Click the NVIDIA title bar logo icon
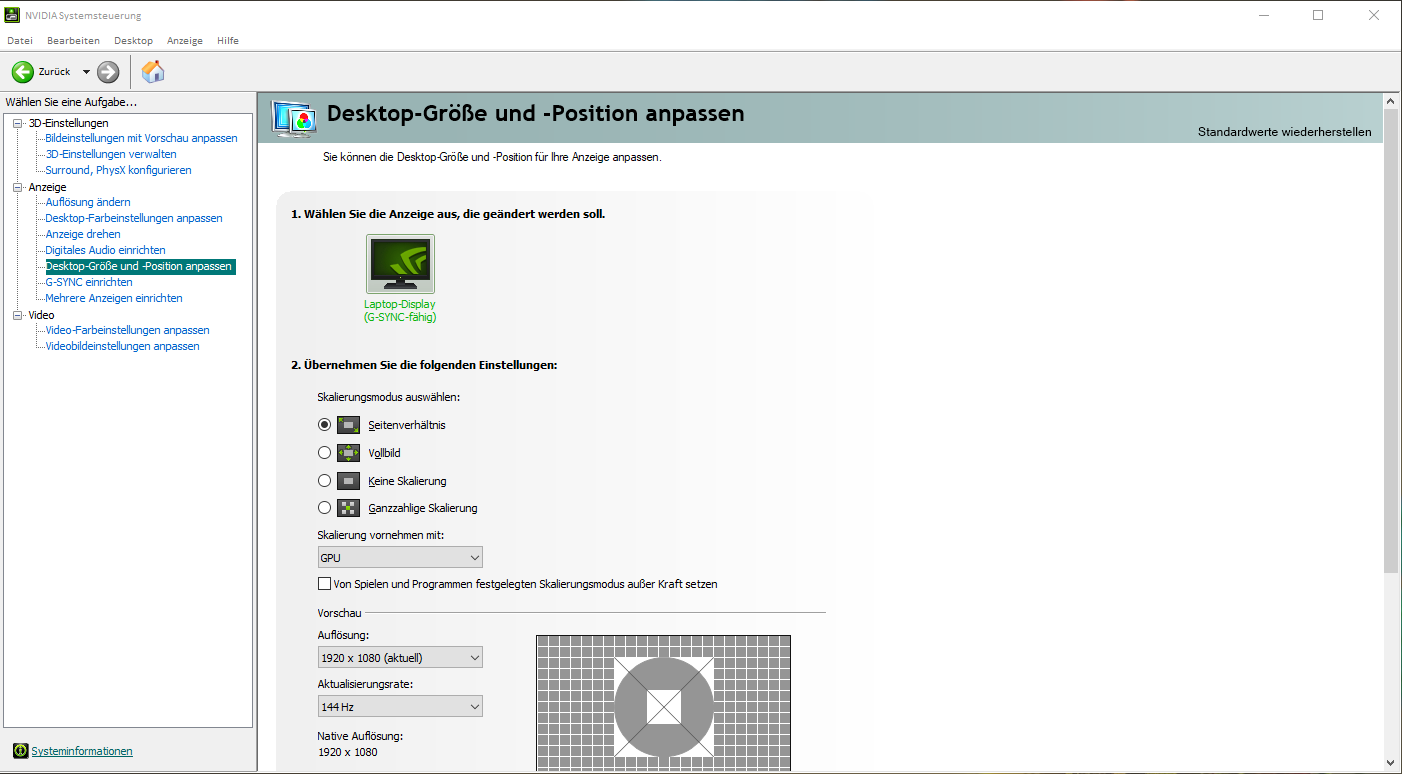This screenshot has width=1402, height=774. [13, 15]
